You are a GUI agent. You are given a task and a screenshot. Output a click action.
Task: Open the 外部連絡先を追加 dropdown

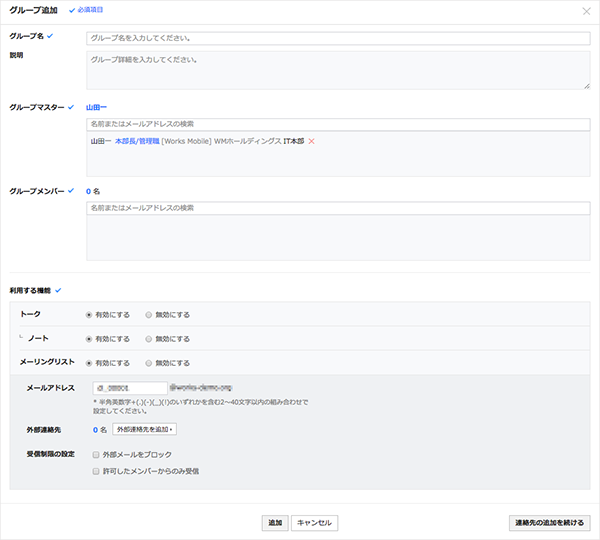pos(144,429)
